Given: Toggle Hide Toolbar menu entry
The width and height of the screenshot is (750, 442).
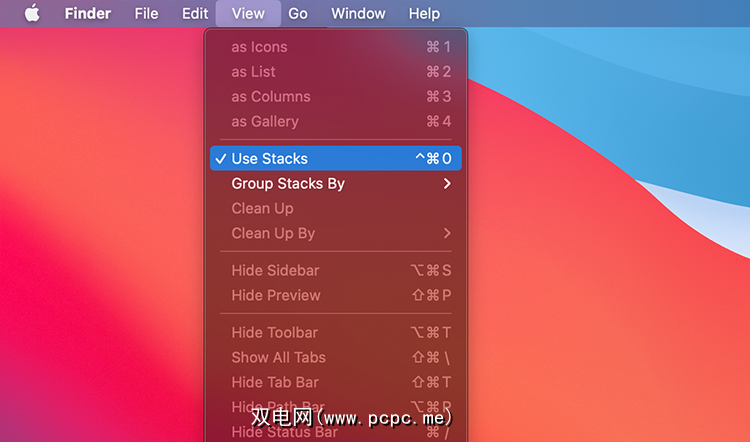Looking at the screenshot, I should [336, 332].
